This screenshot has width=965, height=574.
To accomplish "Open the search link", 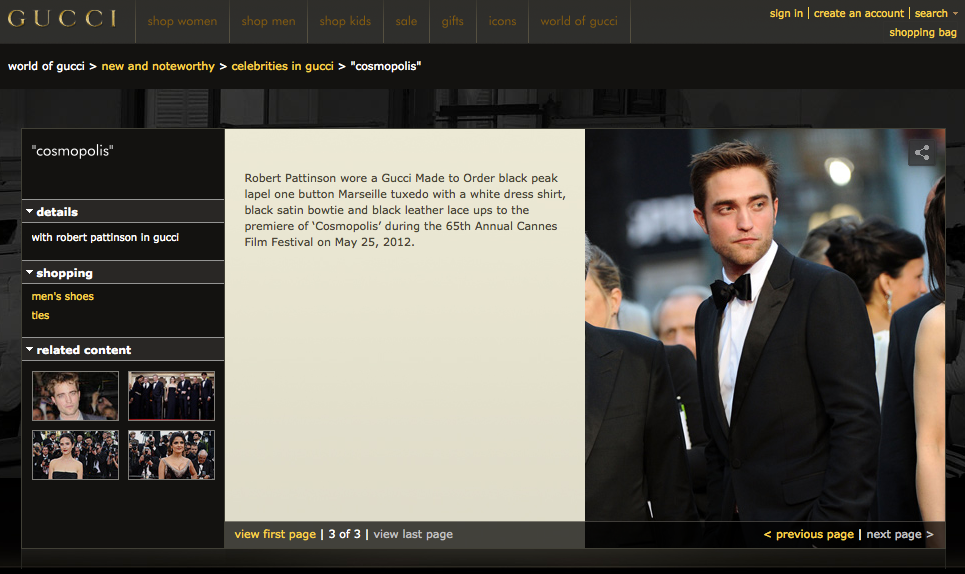I will coord(931,14).
